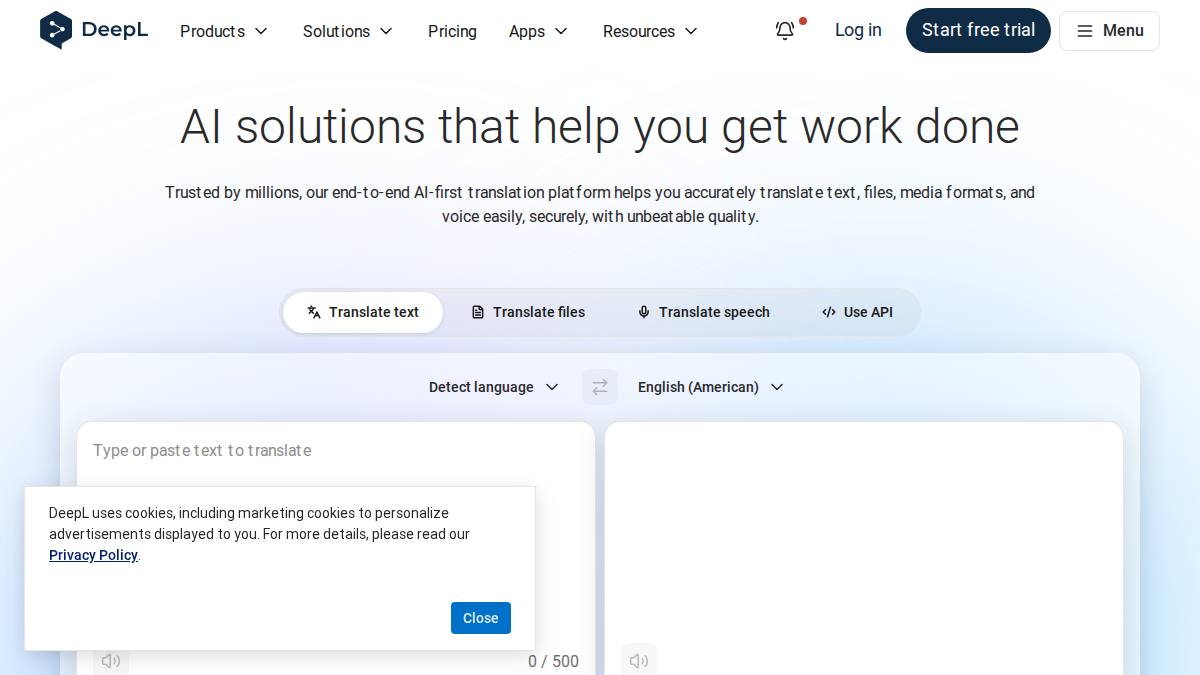
Task: Open the Detect language selector
Action: [x=494, y=387]
